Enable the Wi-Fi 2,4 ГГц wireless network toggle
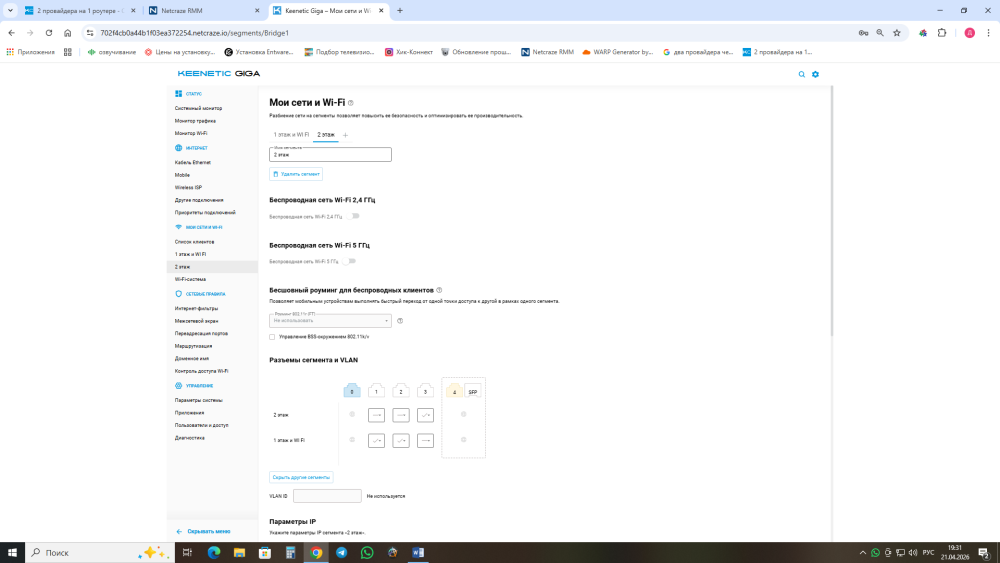The width and height of the screenshot is (1000, 563). coord(353,216)
